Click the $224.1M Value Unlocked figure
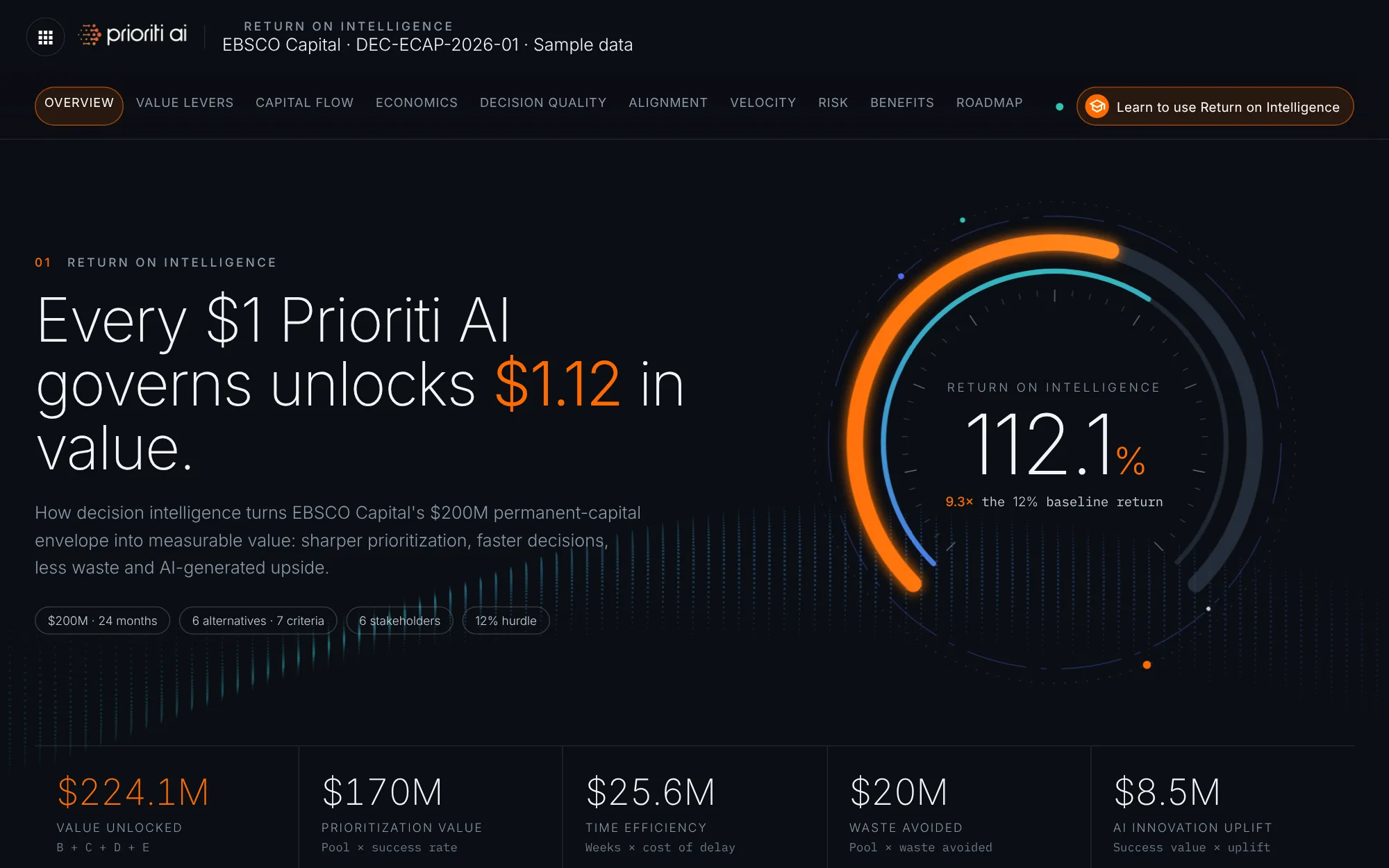The width and height of the screenshot is (1389, 868). pos(133,792)
